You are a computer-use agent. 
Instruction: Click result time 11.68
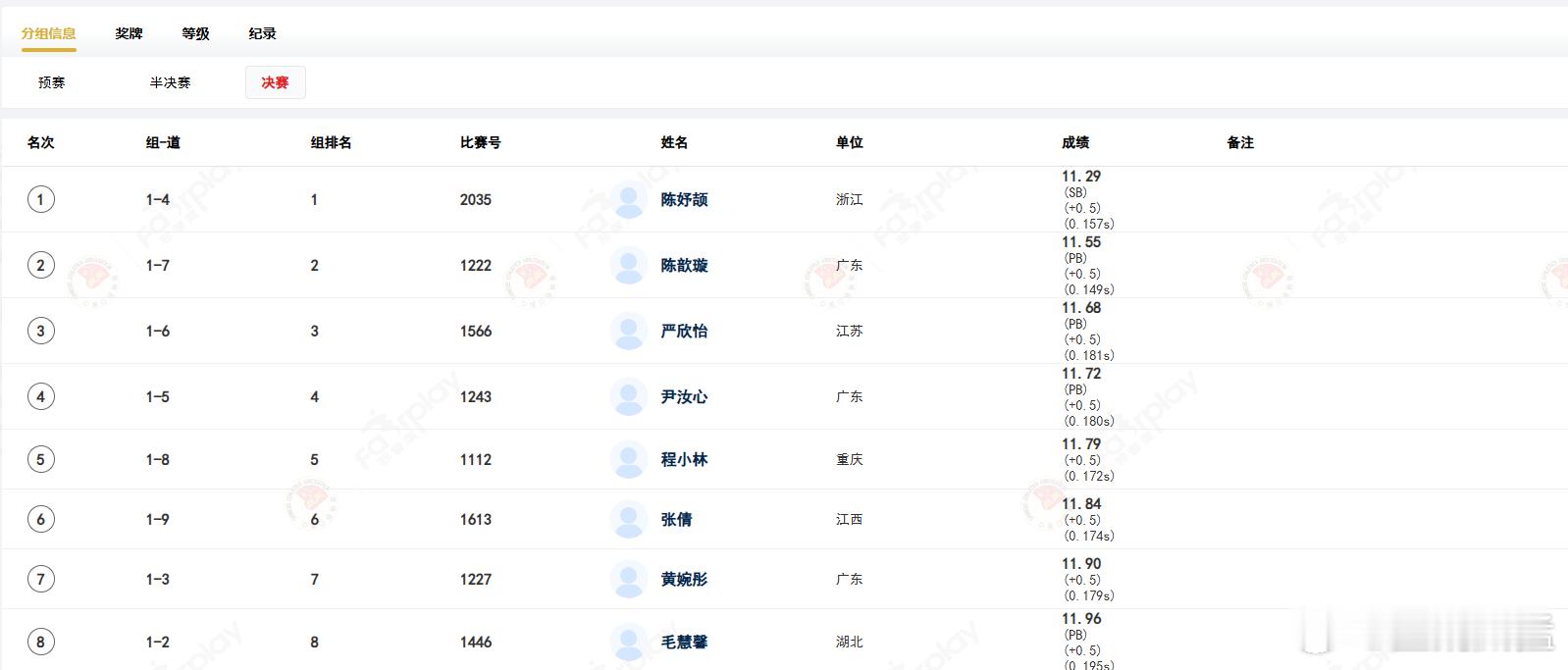[1081, 308]
